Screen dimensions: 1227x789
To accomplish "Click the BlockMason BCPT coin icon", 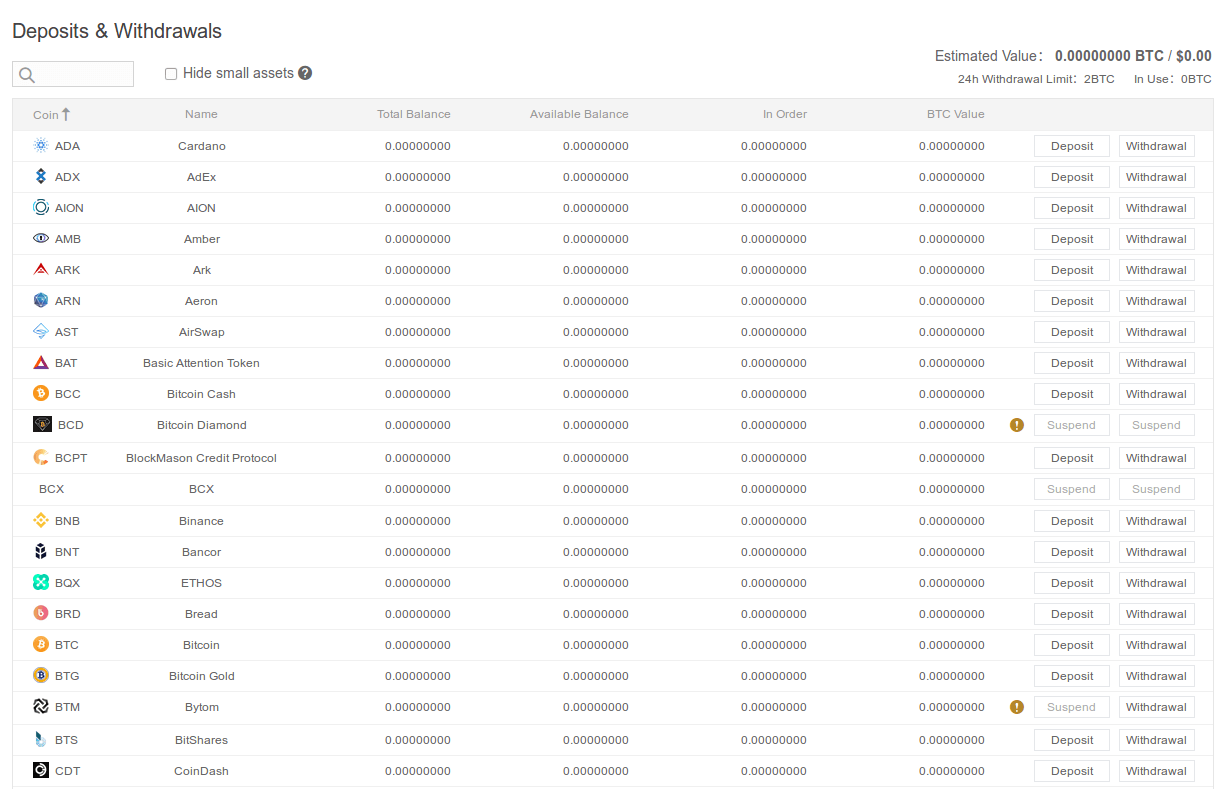I will point(41,458).
